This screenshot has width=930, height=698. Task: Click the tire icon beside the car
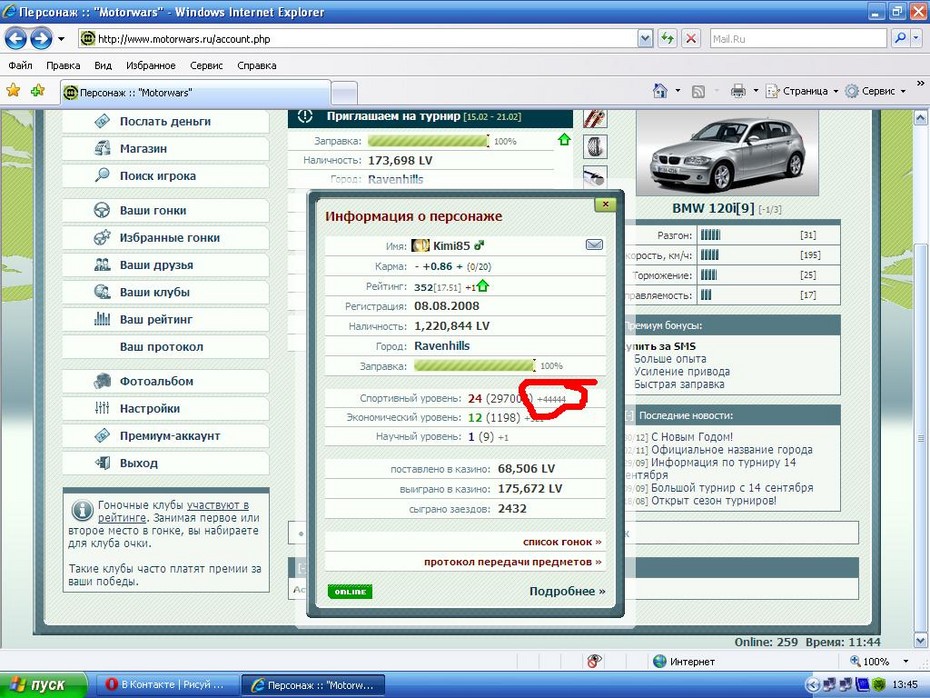(594, 146)
